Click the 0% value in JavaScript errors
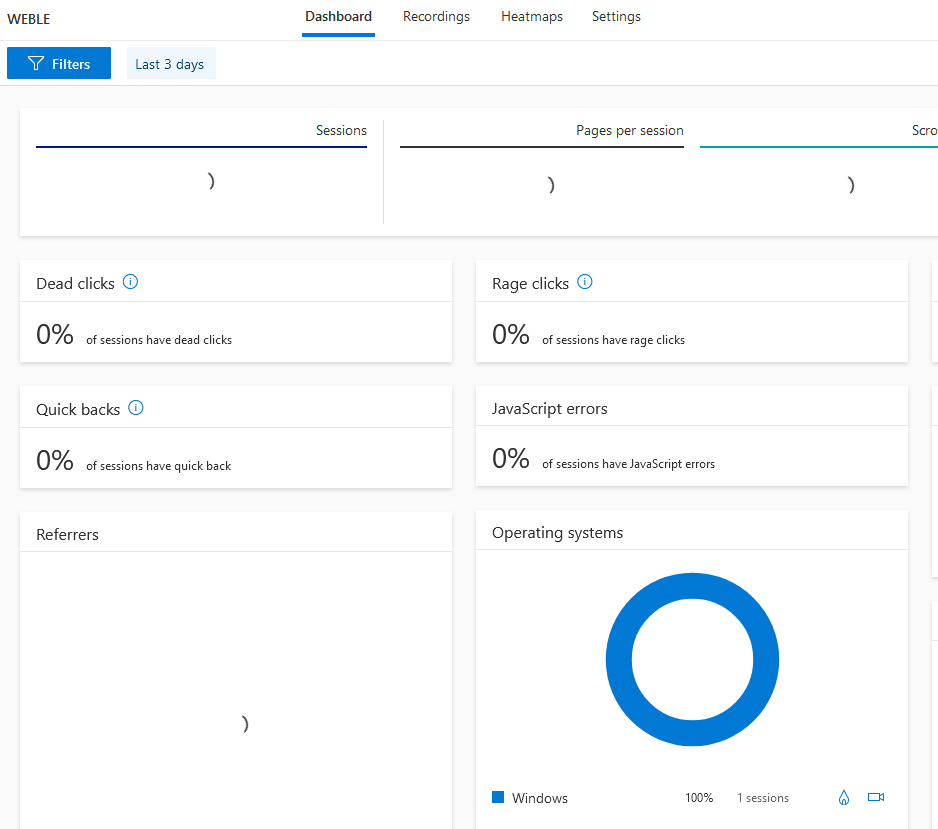938x829 pixels. coord(510,459)
